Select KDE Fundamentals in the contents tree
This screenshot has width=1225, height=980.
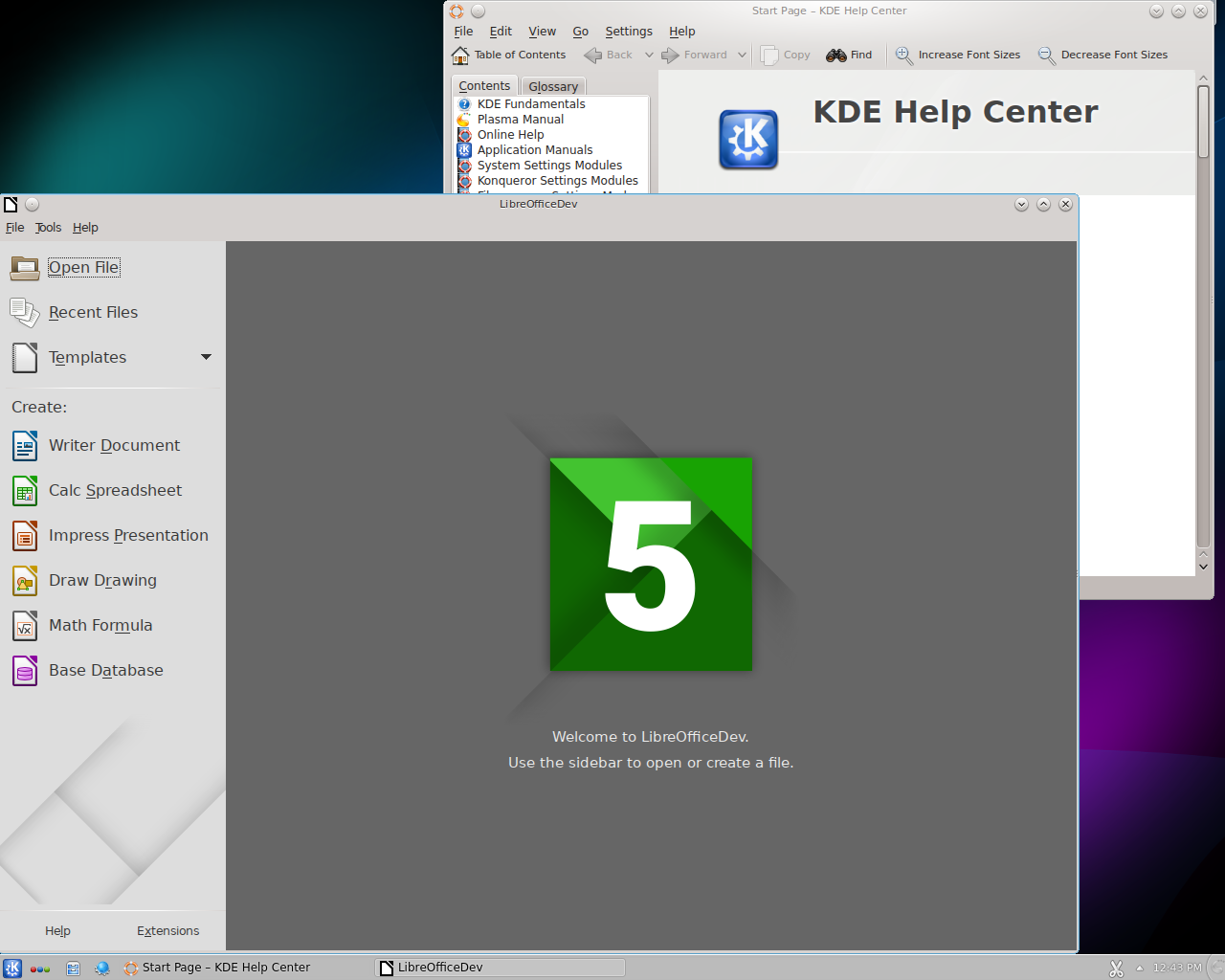[x=531, y=104]
